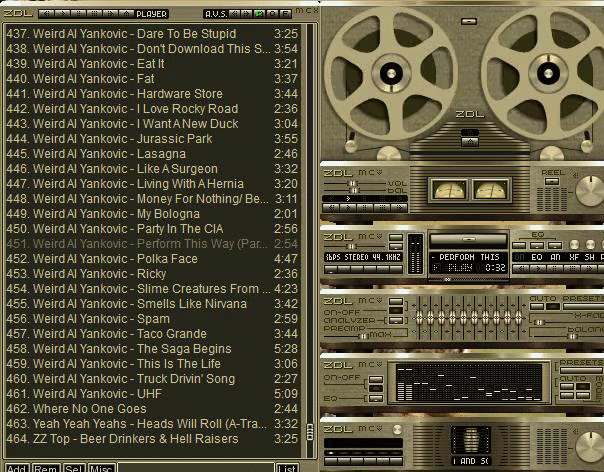Toggle the upper ON-OFF button on the analyzer module
This screenshot has height=472, width=604.
tap(376, 380)
